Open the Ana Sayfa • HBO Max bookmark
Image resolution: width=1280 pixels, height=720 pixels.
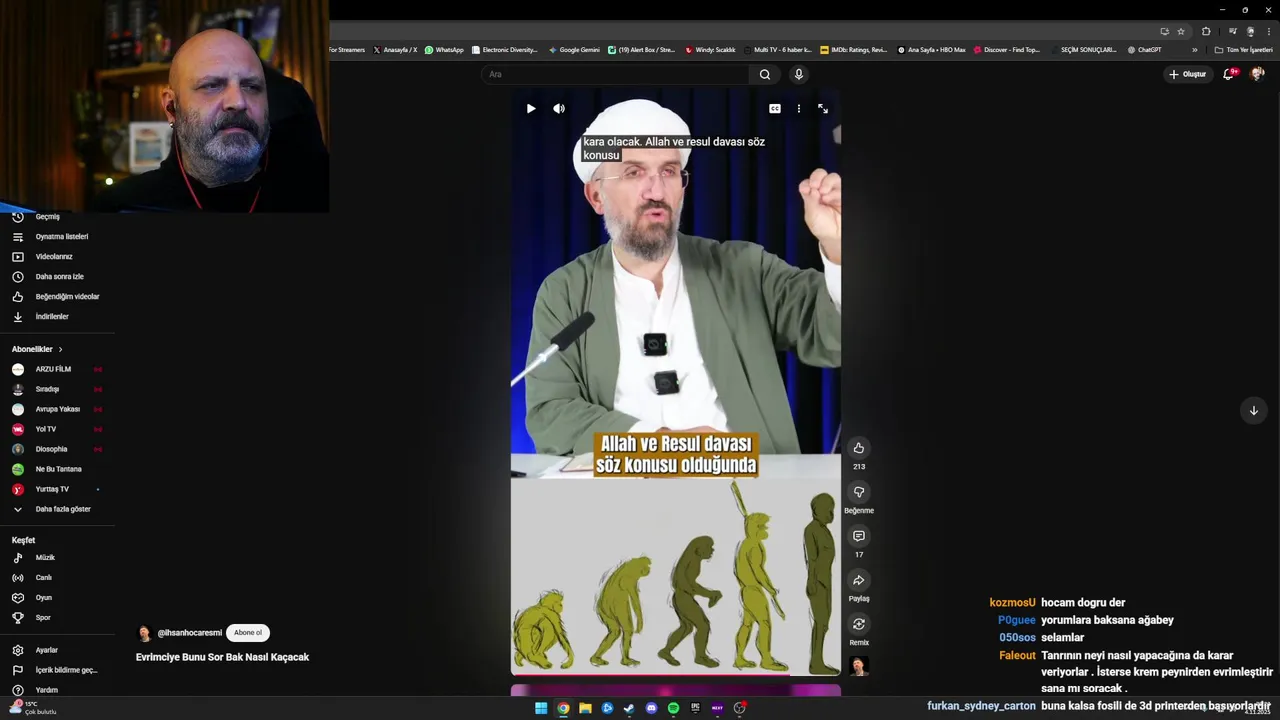point(932,50)
